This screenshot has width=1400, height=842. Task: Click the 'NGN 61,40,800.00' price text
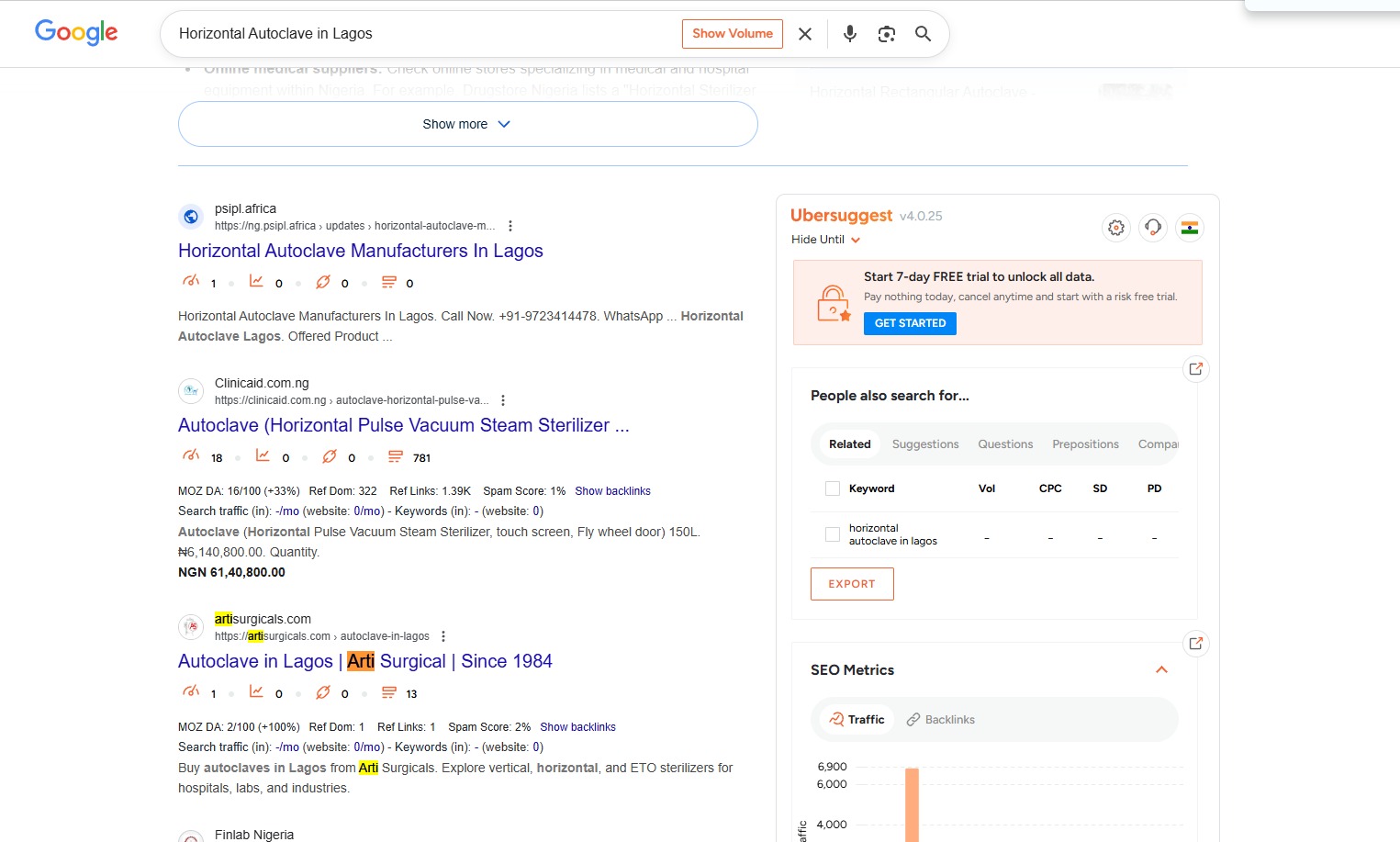[231, 572]
